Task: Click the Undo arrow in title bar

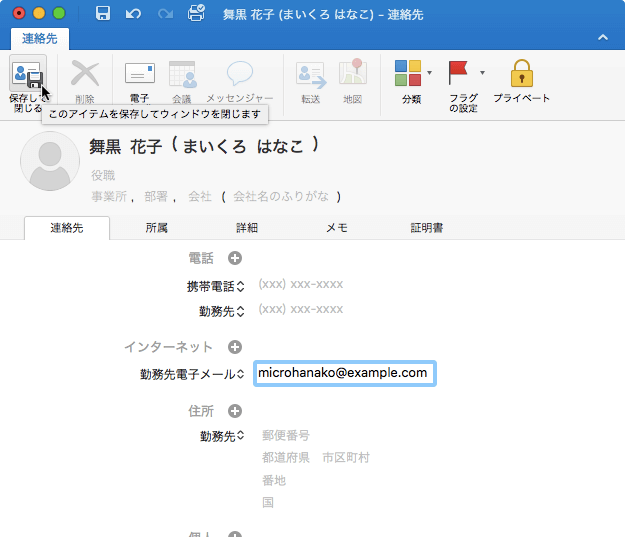Action: pos(133,14)
